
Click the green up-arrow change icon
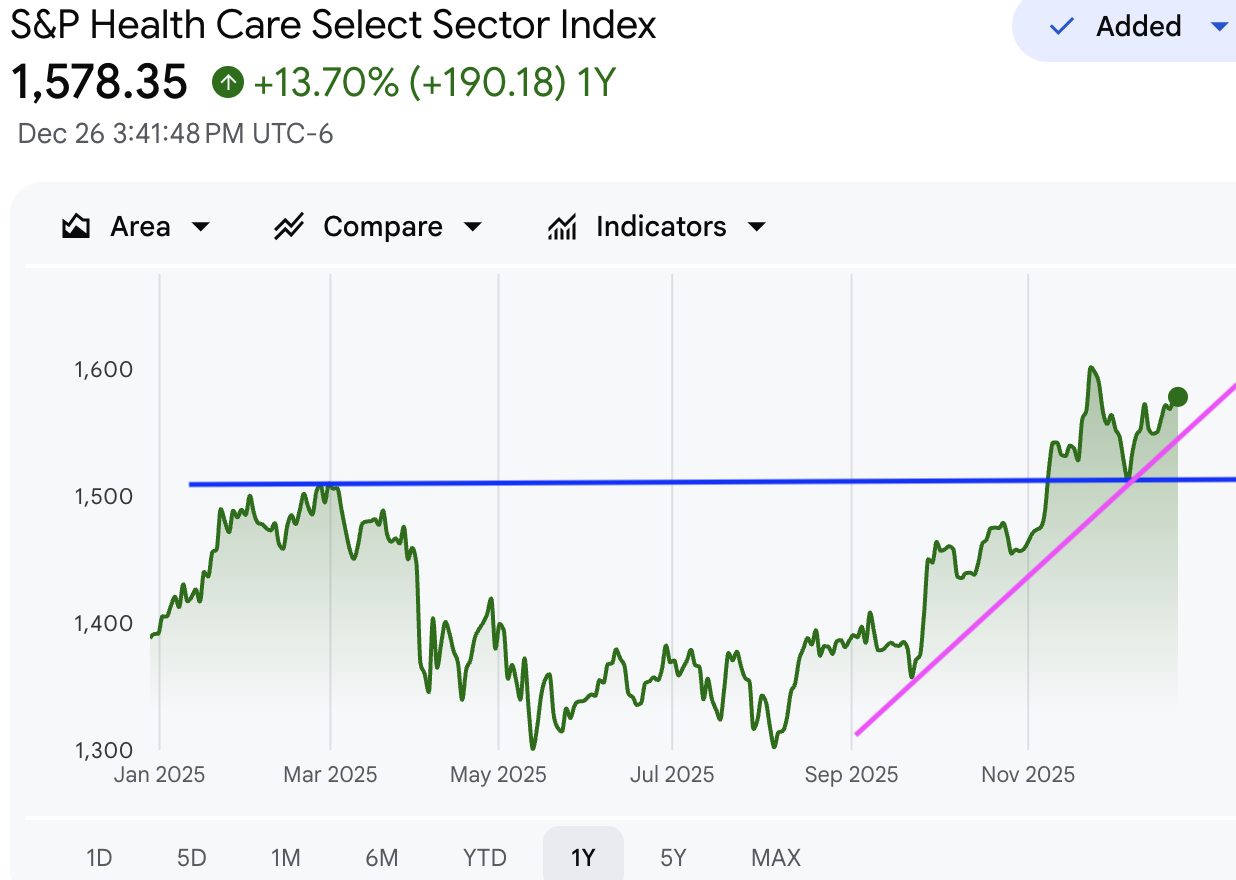click(x=228, y=82)
